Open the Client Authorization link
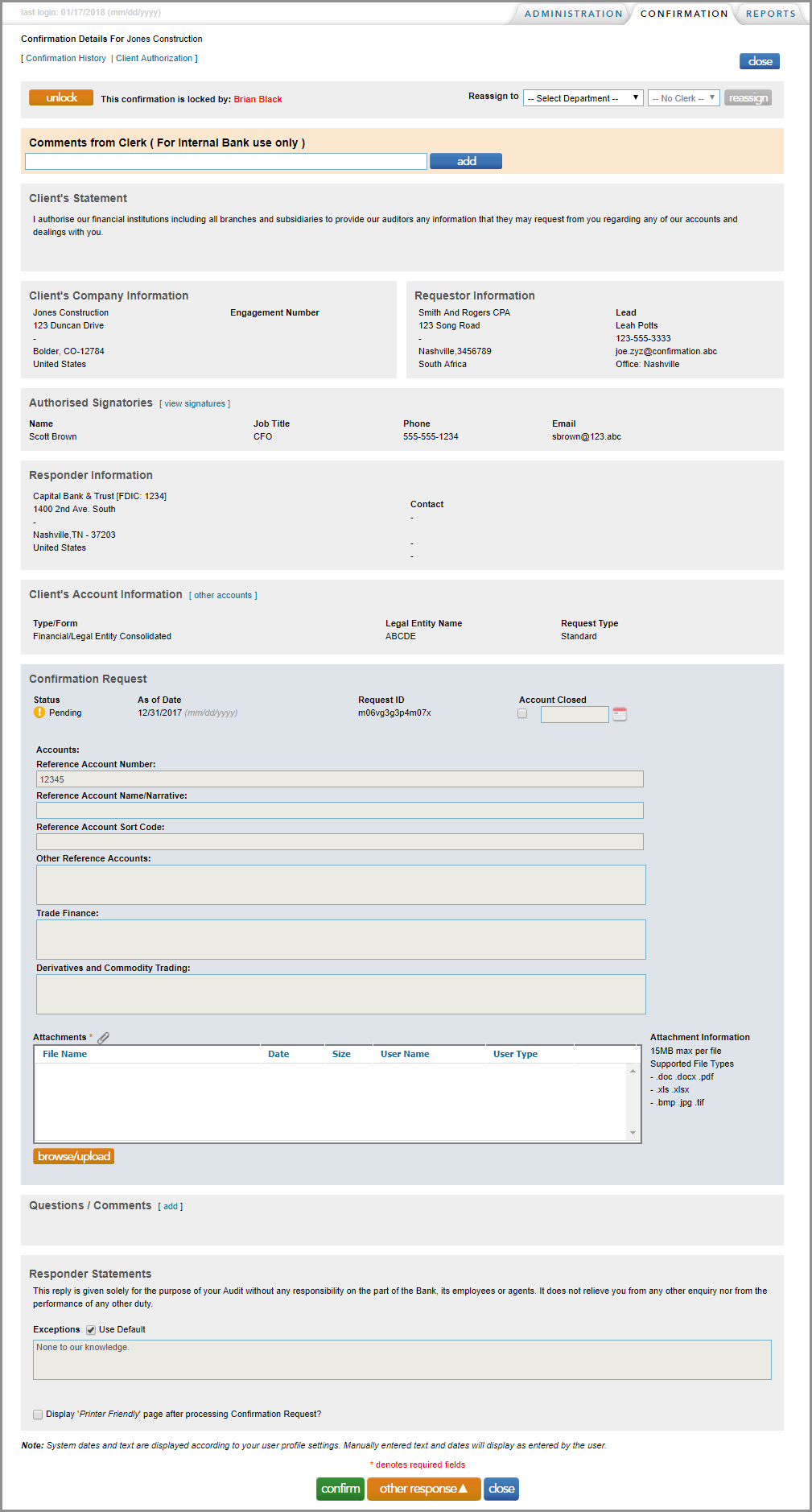 click(x=154, y=58)
